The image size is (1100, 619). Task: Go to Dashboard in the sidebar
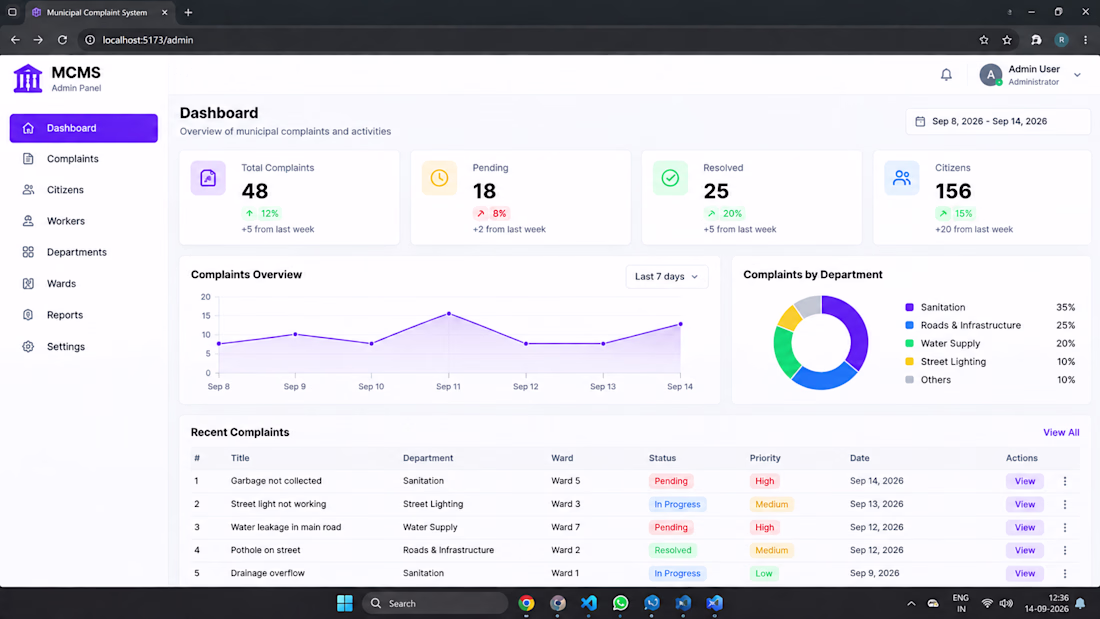click(x=83, y=128)
